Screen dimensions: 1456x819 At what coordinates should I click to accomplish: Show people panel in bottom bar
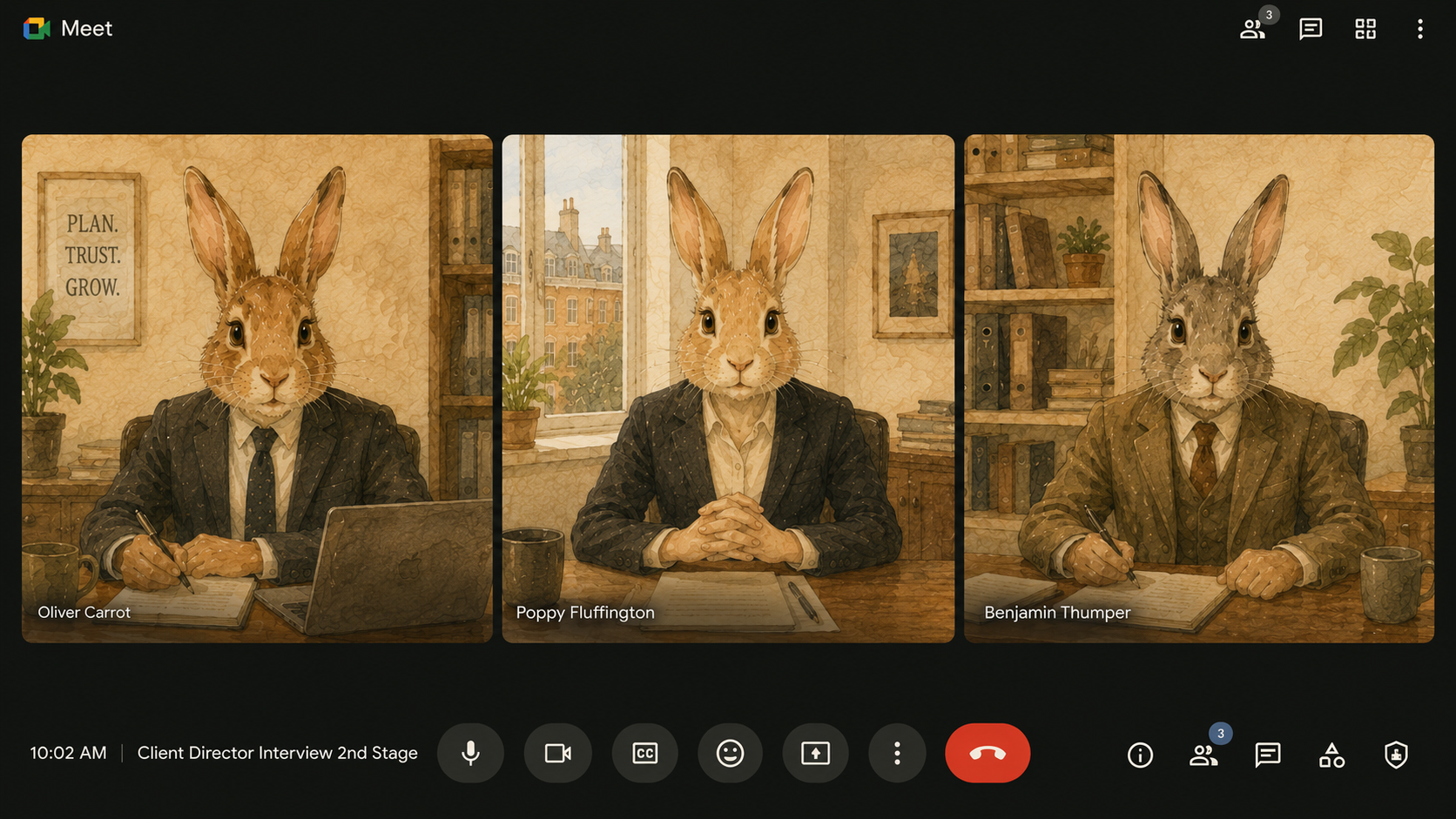tap(1204, 755)
